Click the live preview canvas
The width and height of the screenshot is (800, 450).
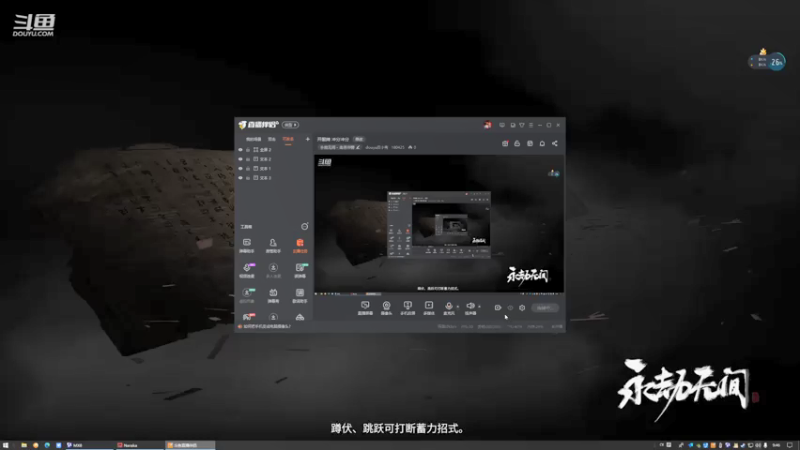(439, 224)
